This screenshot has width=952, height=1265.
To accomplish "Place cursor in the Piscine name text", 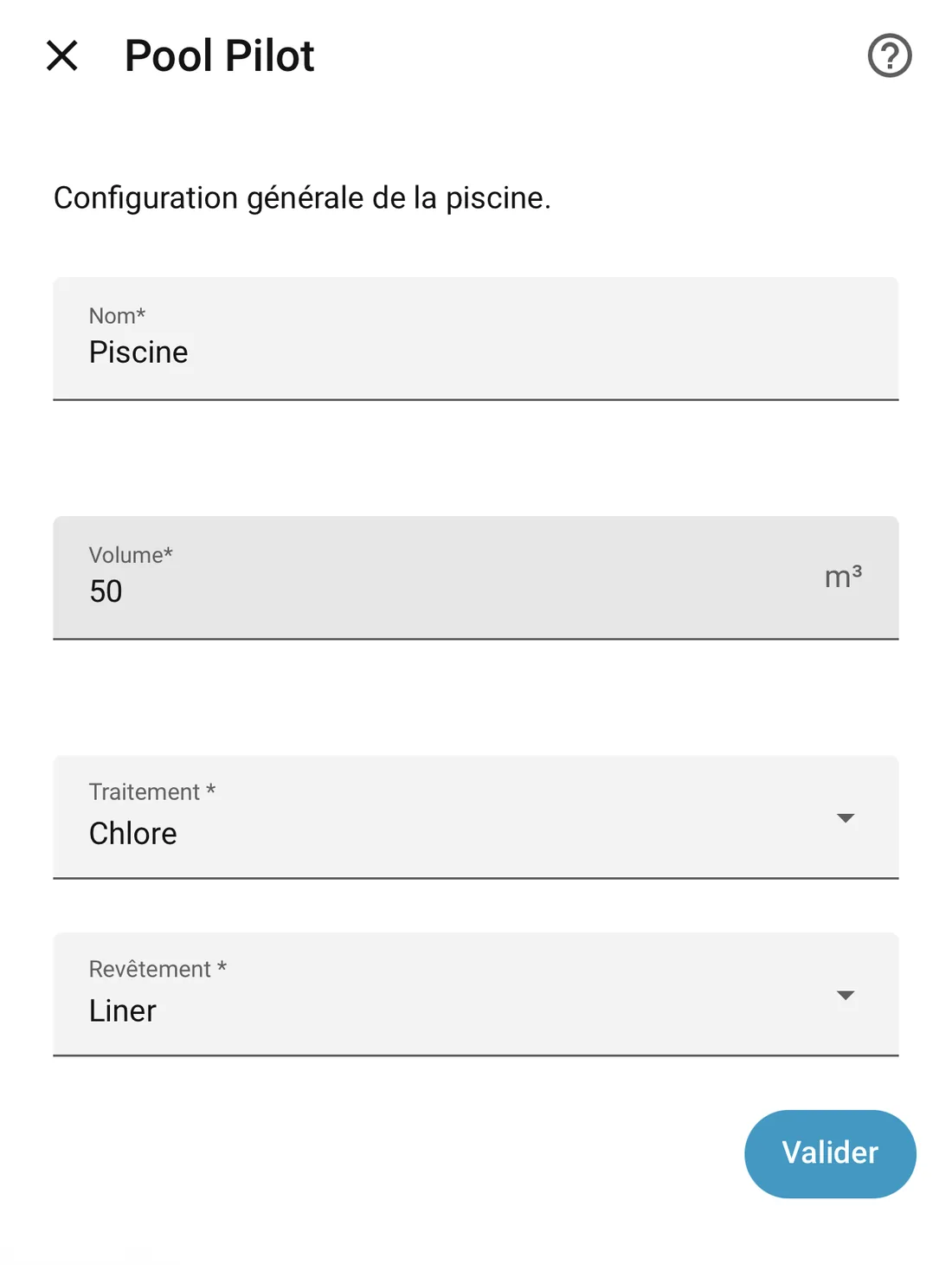I will (138, 352).
